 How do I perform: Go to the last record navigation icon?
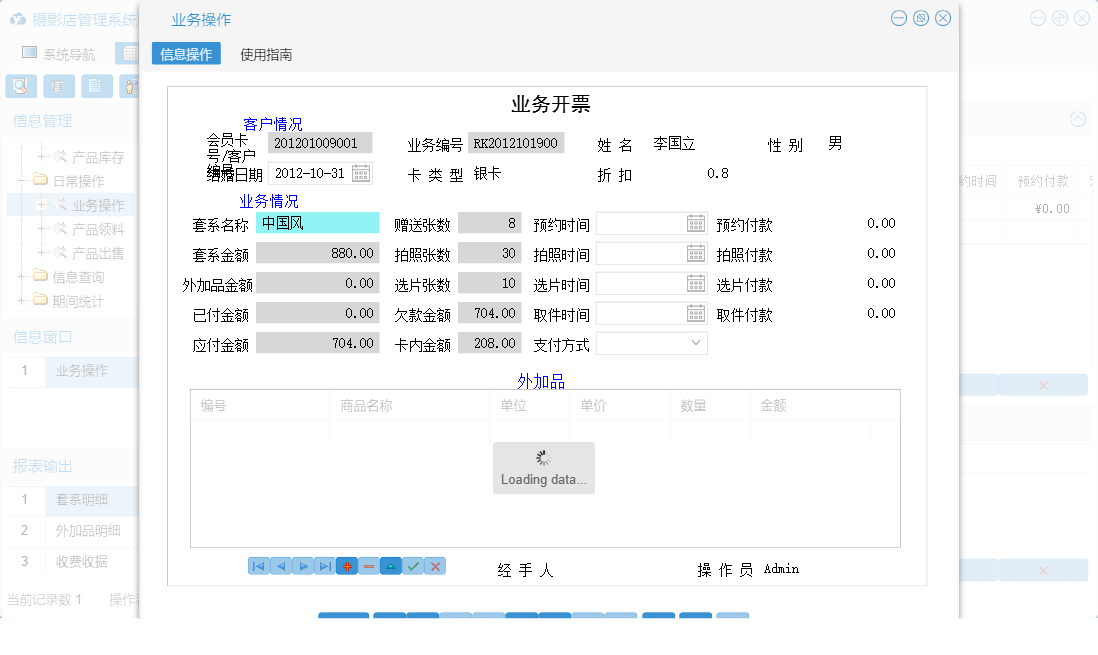[x=324, y=566]
